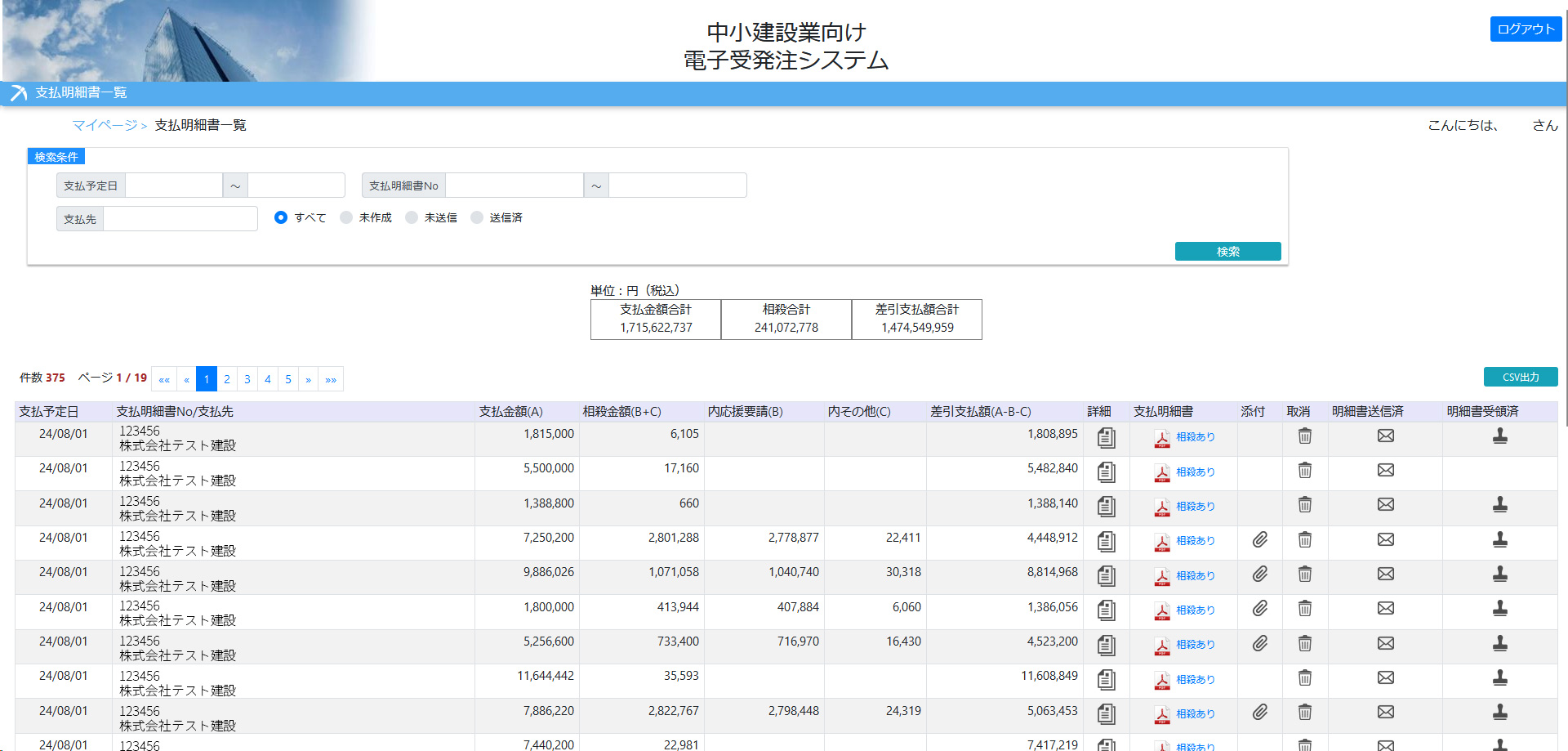Click 1,474,549,959 total value
1568x751 pixels.
pyautogui.click(x=917, y=328)
